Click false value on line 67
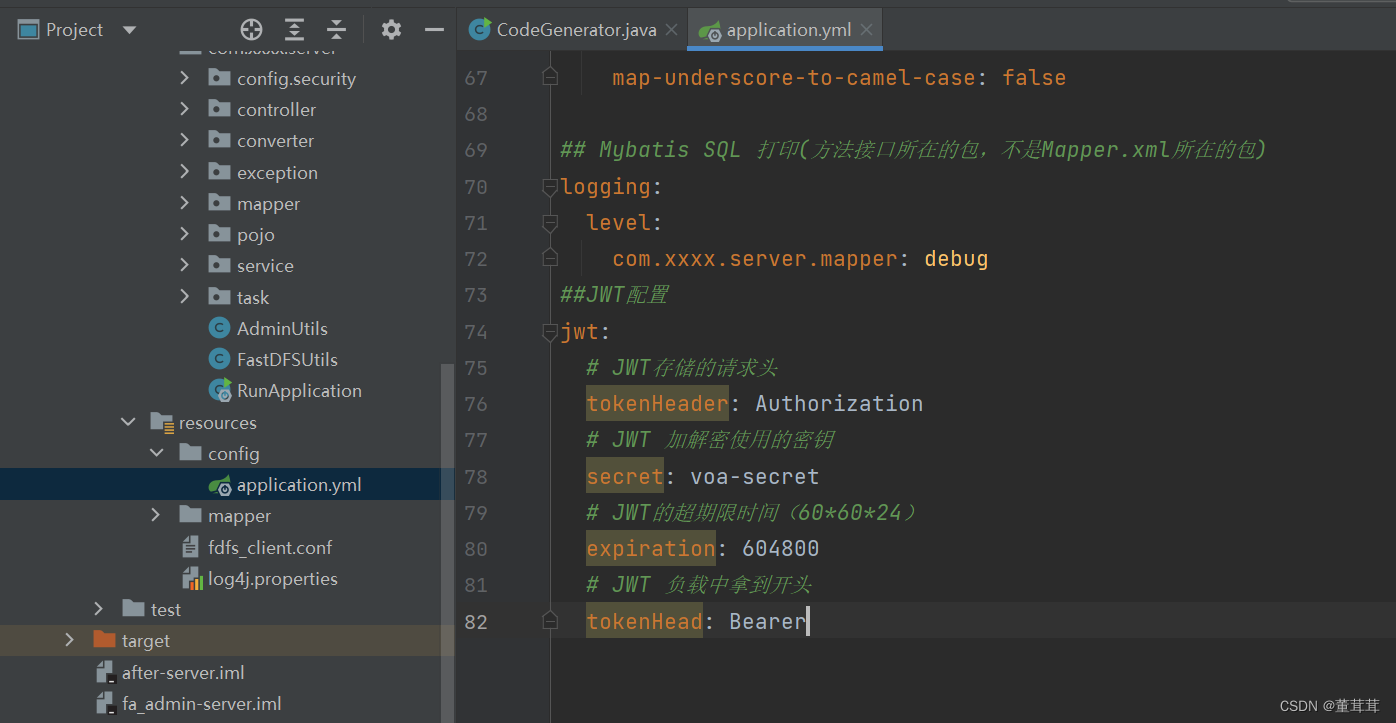The image size is (1396, 723). pos(1034,78)
